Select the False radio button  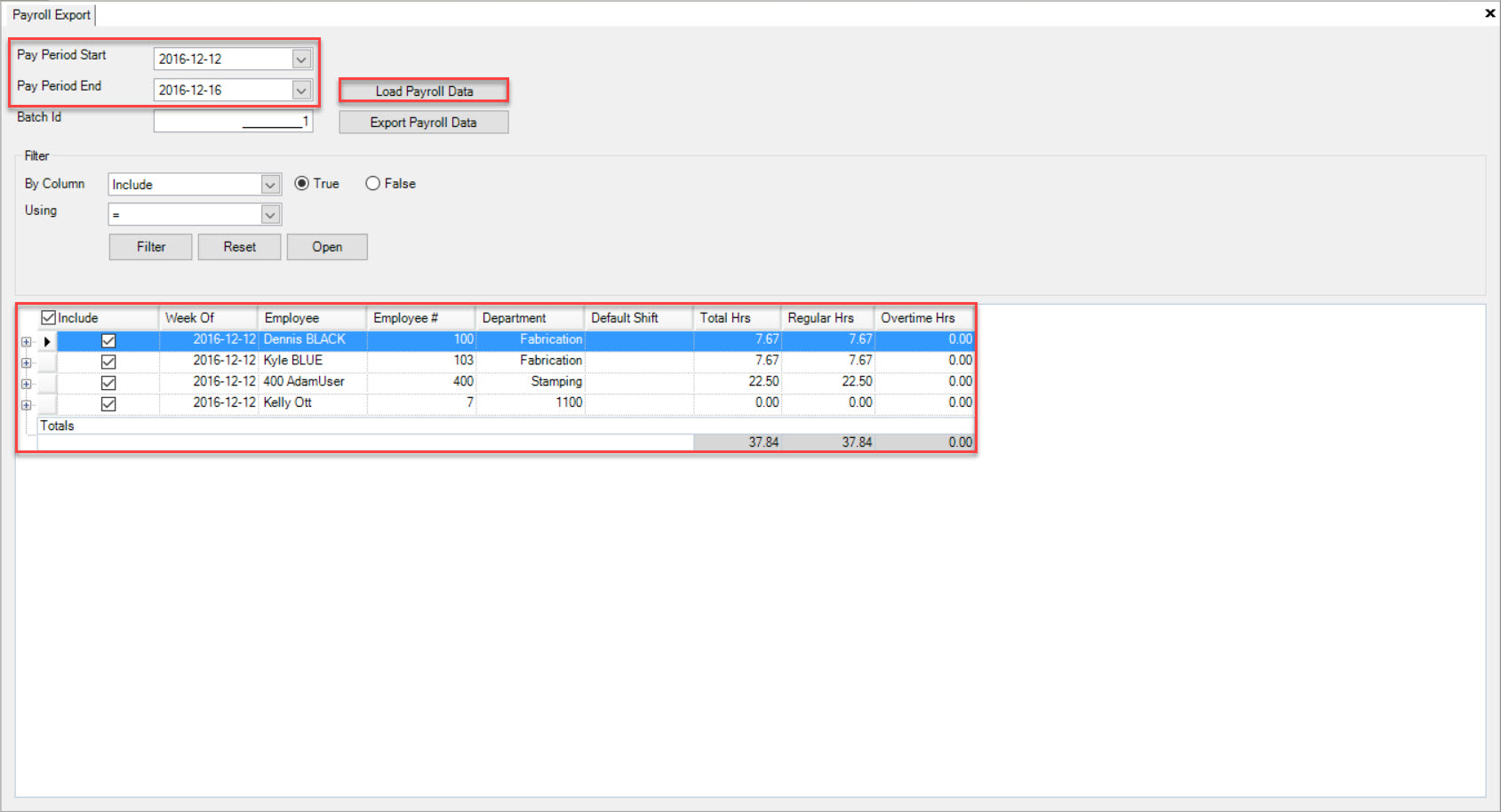[x=373, y=183]
